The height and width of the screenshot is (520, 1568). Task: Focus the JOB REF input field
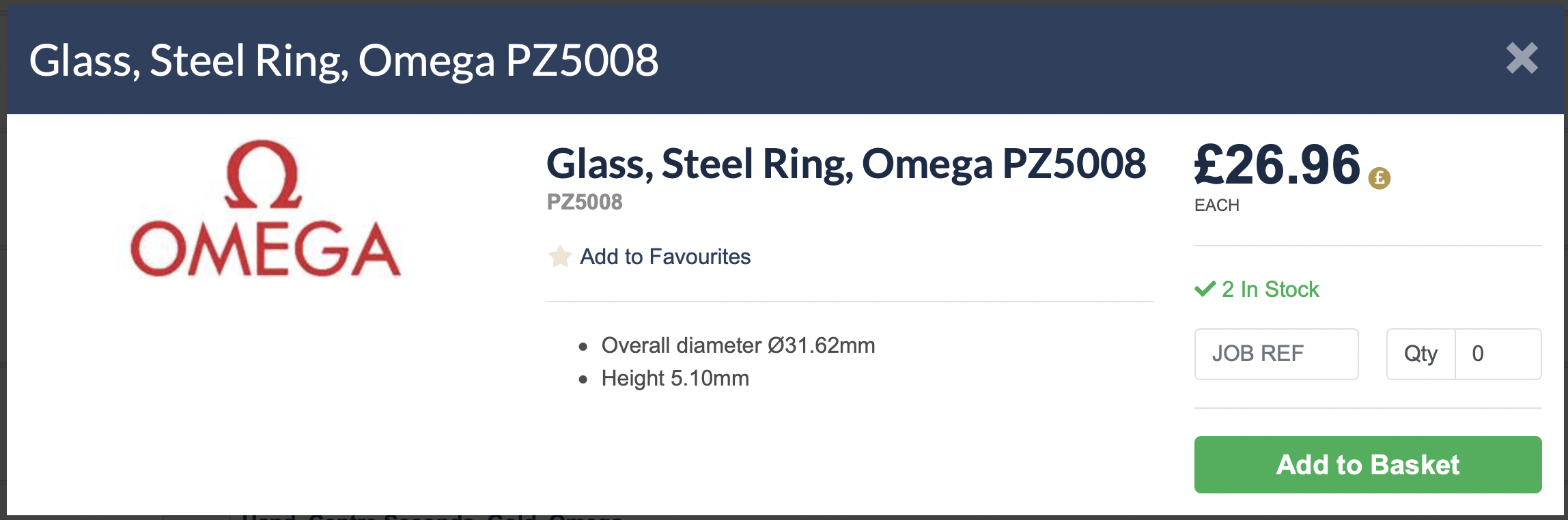1276,353
